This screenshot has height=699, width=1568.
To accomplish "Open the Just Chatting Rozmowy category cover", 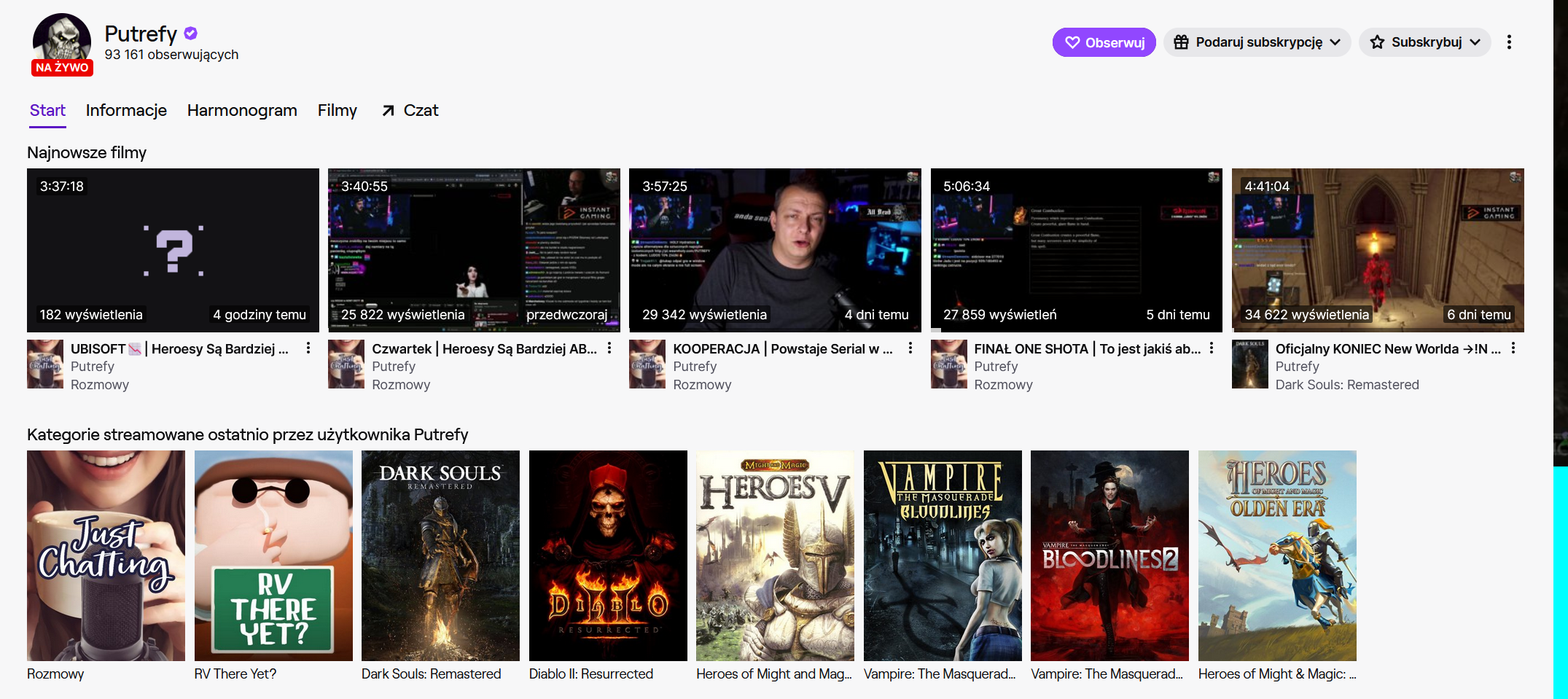I will 106,555.
